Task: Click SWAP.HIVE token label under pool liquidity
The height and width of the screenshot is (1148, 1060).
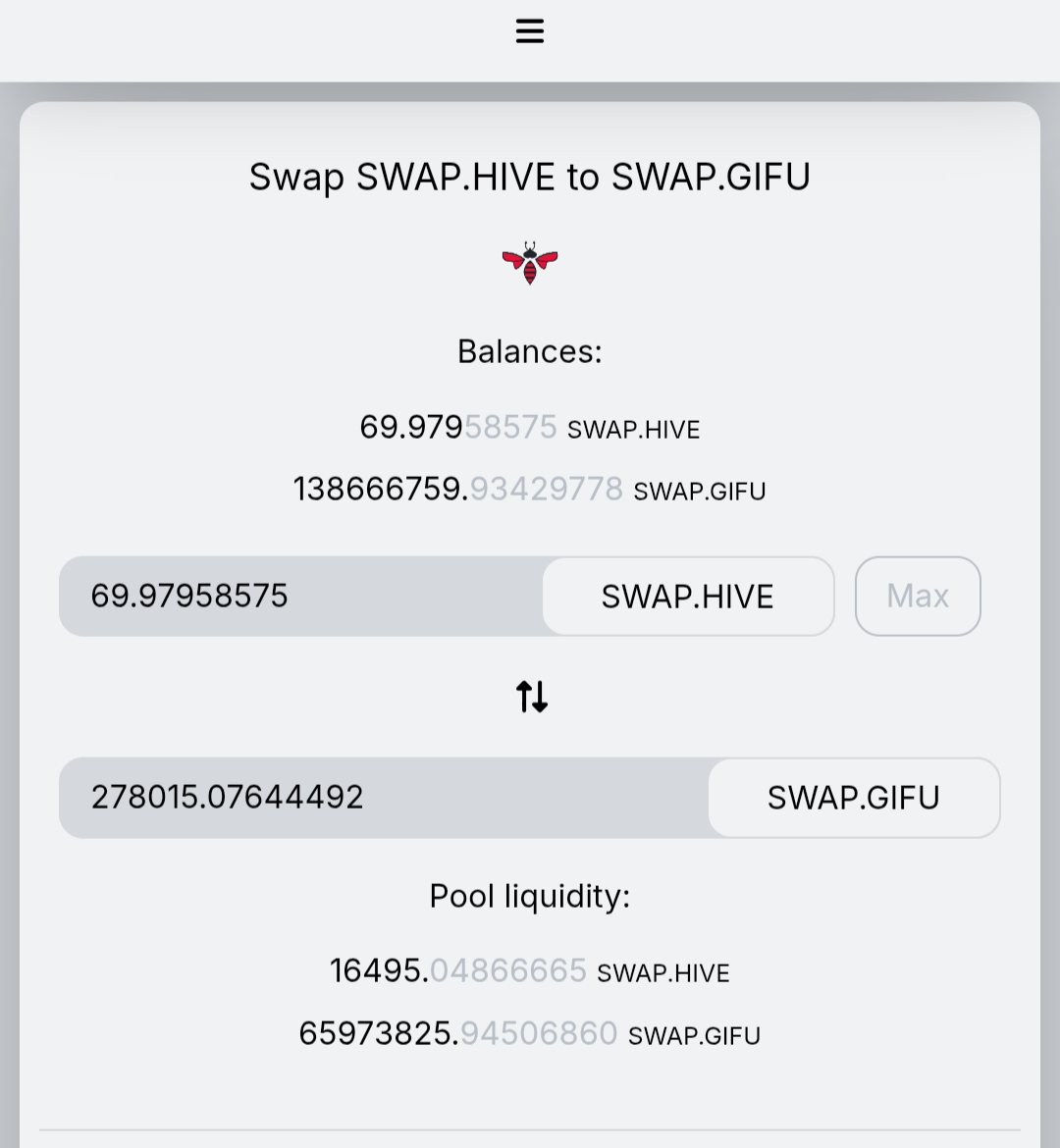Action: [x=663, y=973]
